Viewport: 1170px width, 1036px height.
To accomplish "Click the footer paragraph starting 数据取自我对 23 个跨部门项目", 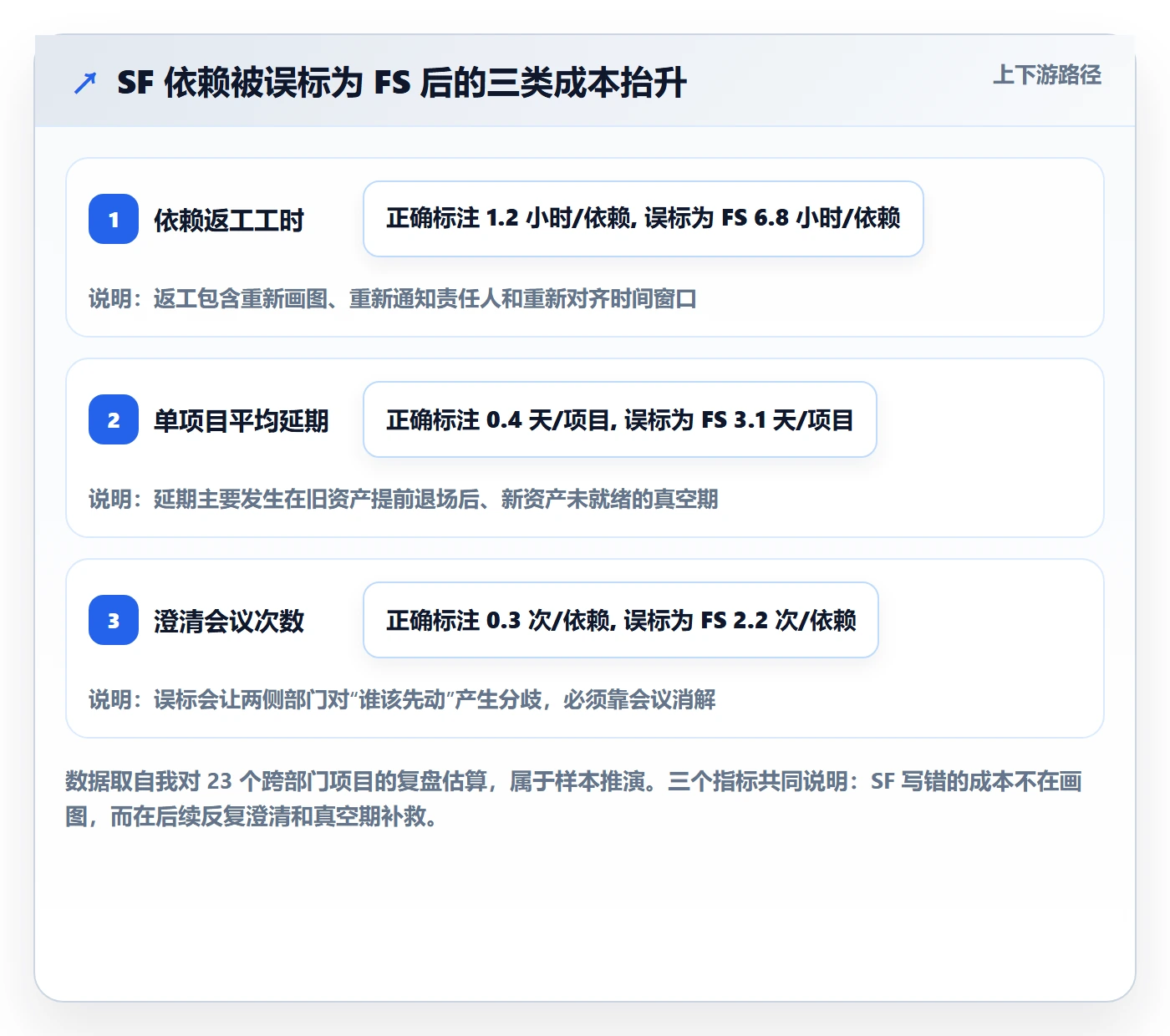I will tap(574, 799).
